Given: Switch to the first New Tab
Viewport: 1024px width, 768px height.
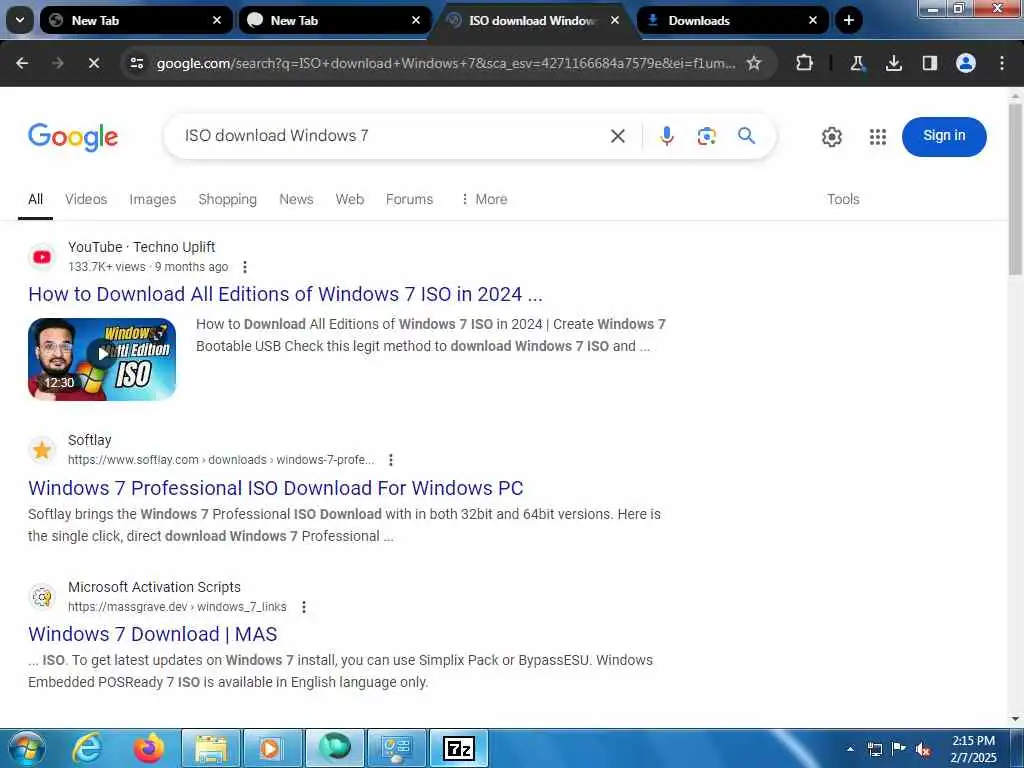Looking at the screenshot, I should (x=136, y=20).
